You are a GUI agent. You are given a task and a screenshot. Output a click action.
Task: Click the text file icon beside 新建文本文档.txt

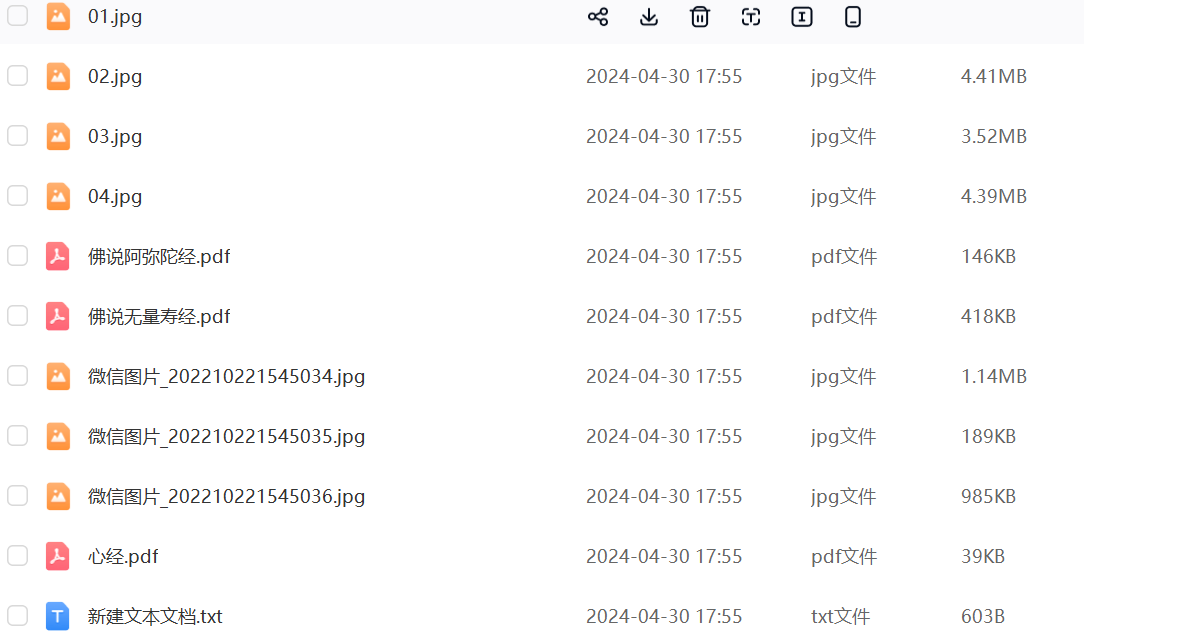[x=58, y=616]
